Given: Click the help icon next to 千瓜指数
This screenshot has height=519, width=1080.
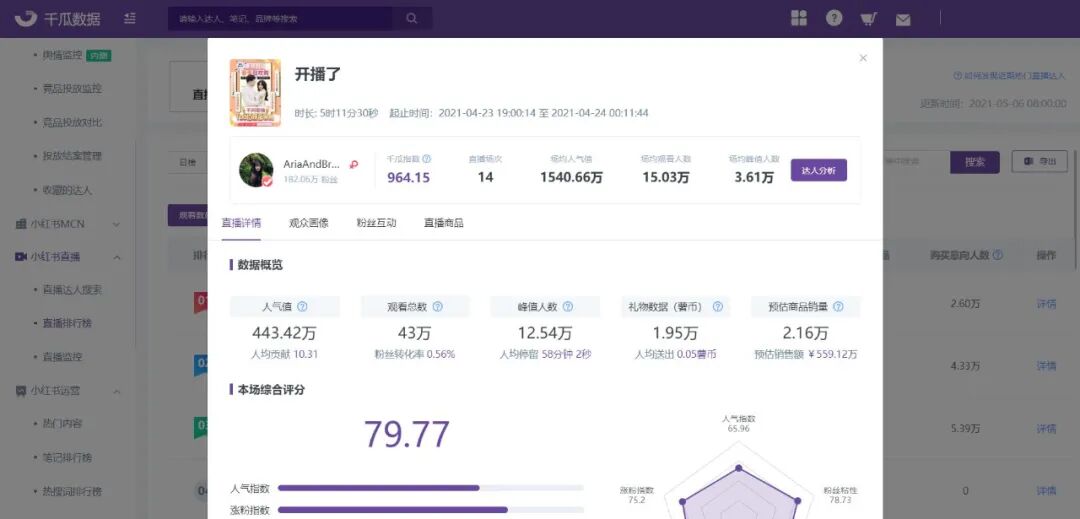Looking at the screenshot, I should click(x=426, y=159).
